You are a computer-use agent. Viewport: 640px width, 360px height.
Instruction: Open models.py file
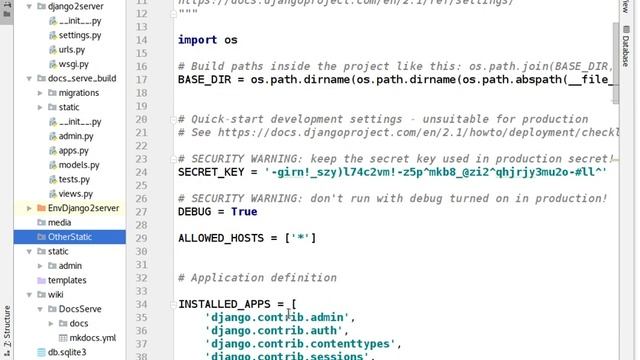pos(79,165)
